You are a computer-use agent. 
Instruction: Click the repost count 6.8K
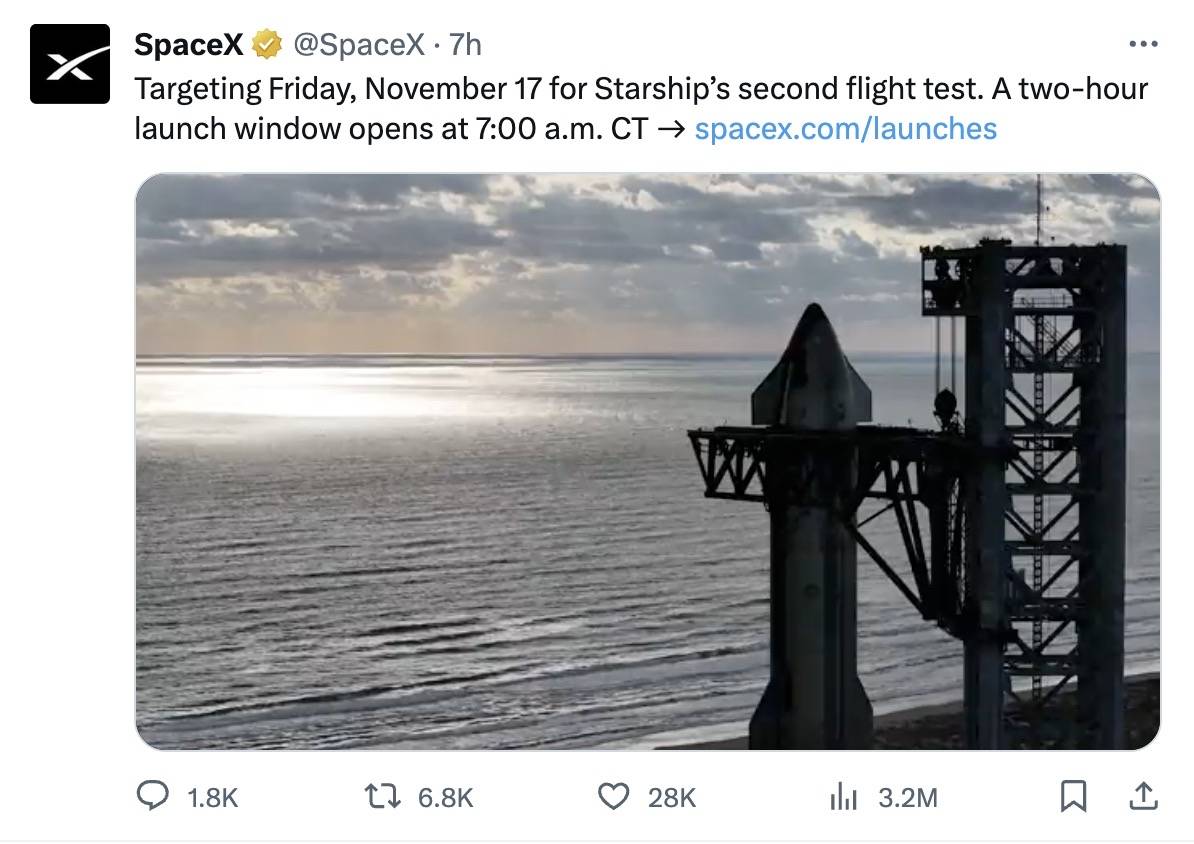444,797
